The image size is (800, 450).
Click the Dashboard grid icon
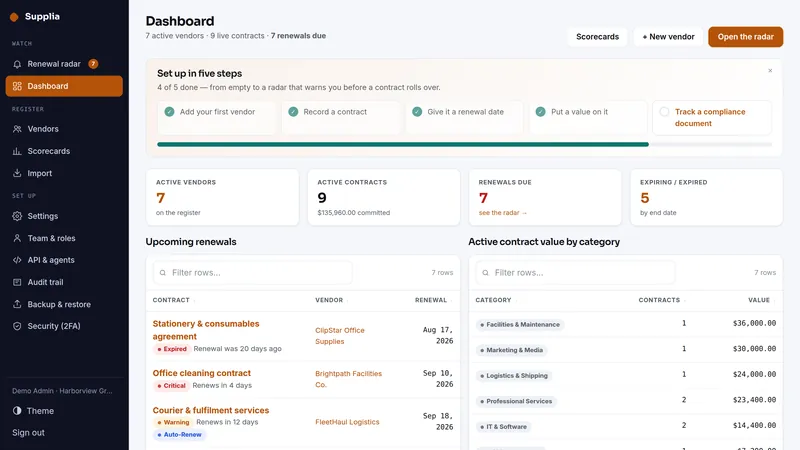click(x=17, y=86)
